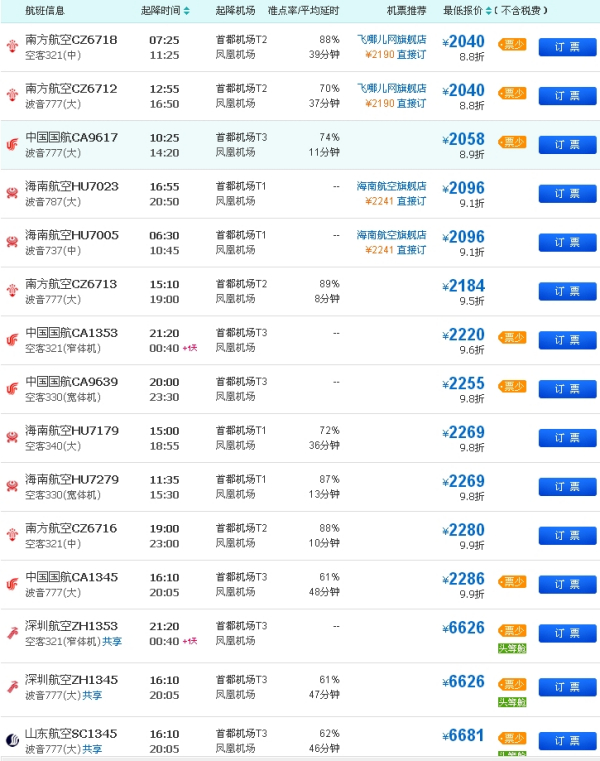Book ticket for HU7179 flight
The image size is (600, 761).
[x=567, y=438]
